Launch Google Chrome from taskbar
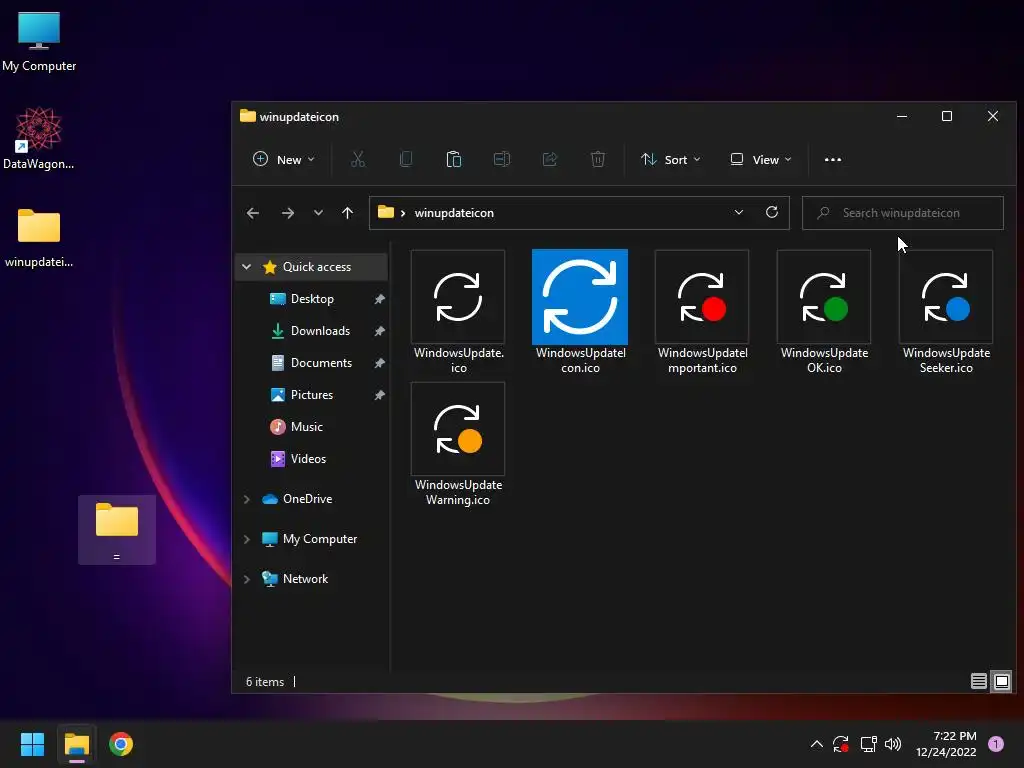 [x=121, y=744]
